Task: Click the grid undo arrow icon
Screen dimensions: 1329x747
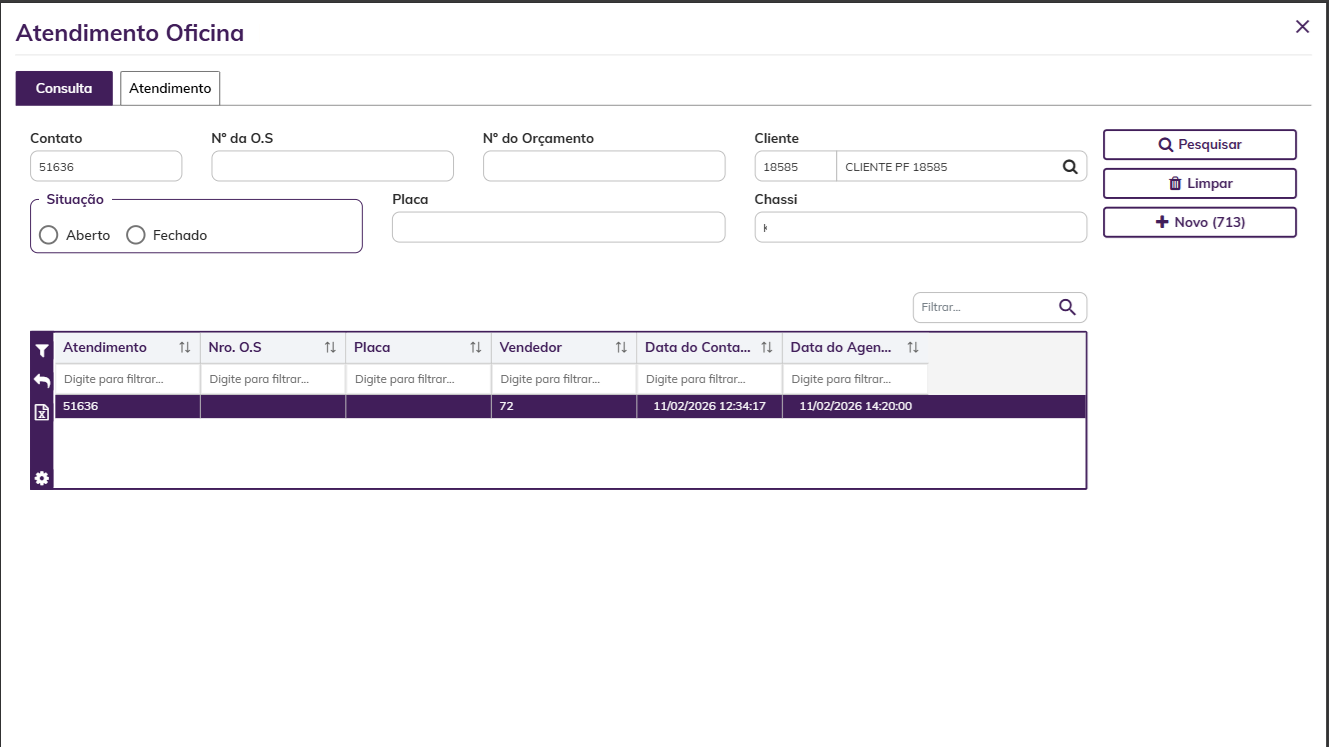Action: tap(42, 381)
